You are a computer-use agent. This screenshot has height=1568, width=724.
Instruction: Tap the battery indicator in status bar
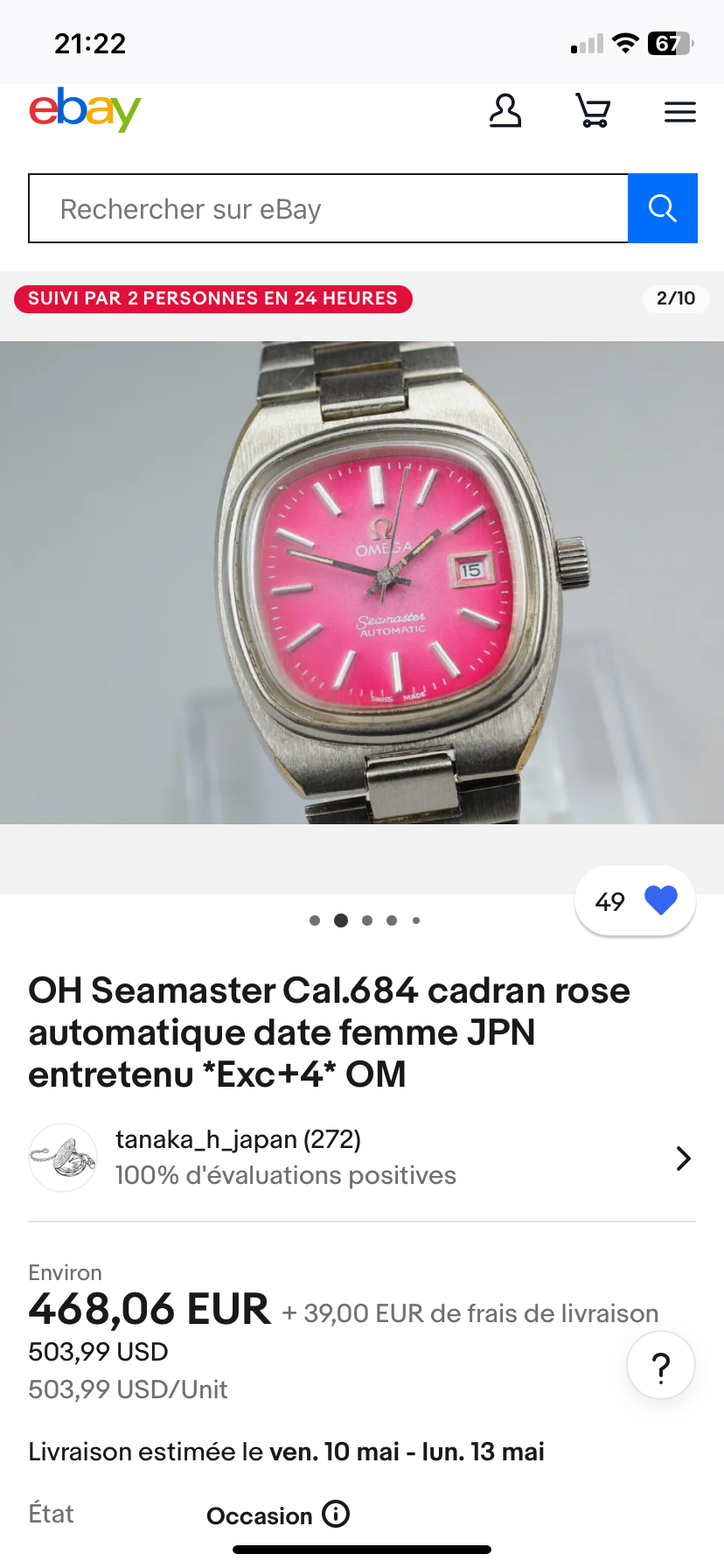tap(671, 43)
